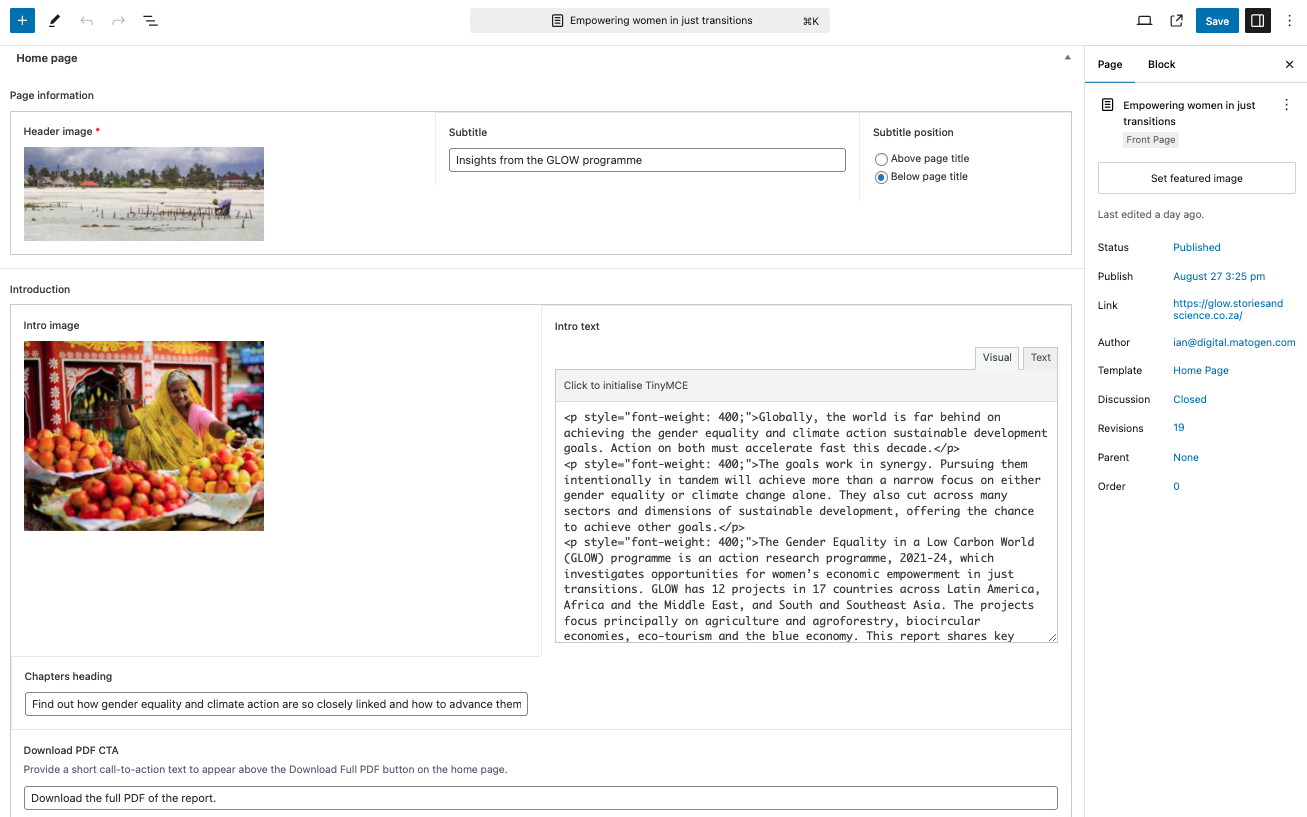Switch to the Block tab
Viewport: 1307px width, 817px height.
point(1161,64)
